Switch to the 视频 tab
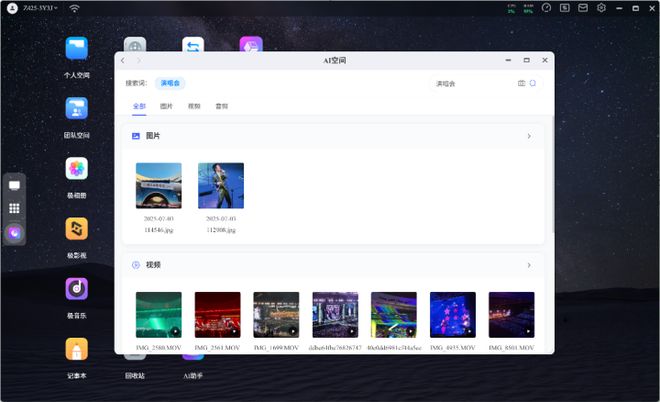660x402 pixels. pos(194,105)
